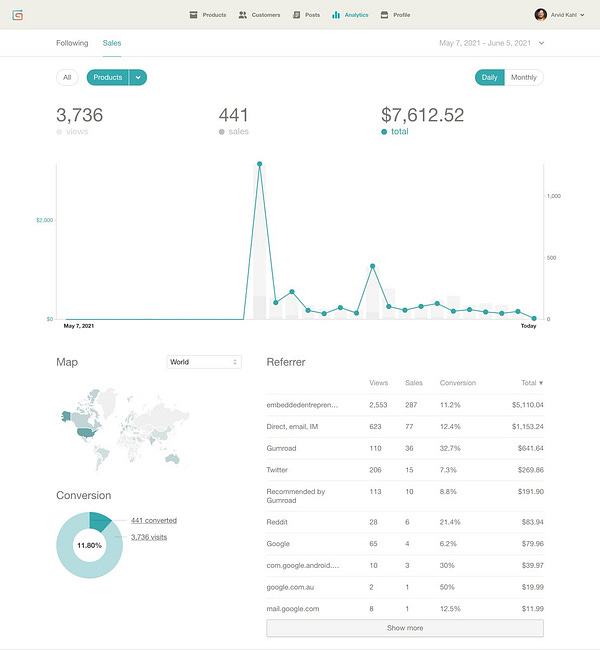Switch to the Sales tab

point(112,43)
